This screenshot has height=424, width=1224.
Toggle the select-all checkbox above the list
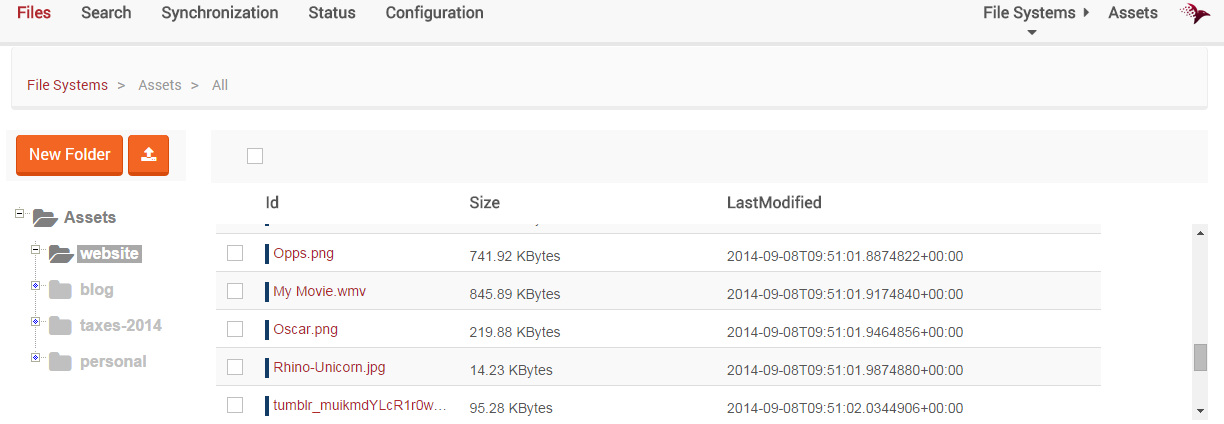255,156
